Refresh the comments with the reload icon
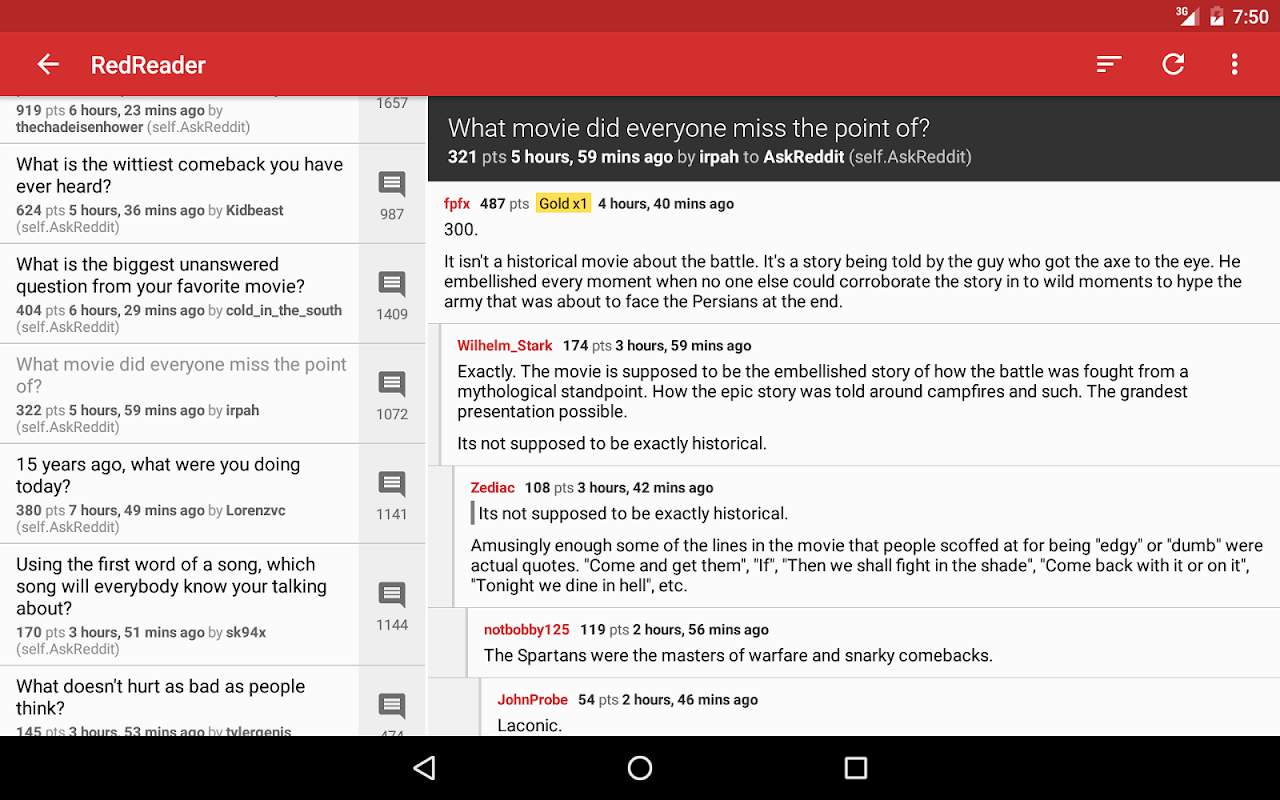1280x800 pixels. [x=1173, y=64]
